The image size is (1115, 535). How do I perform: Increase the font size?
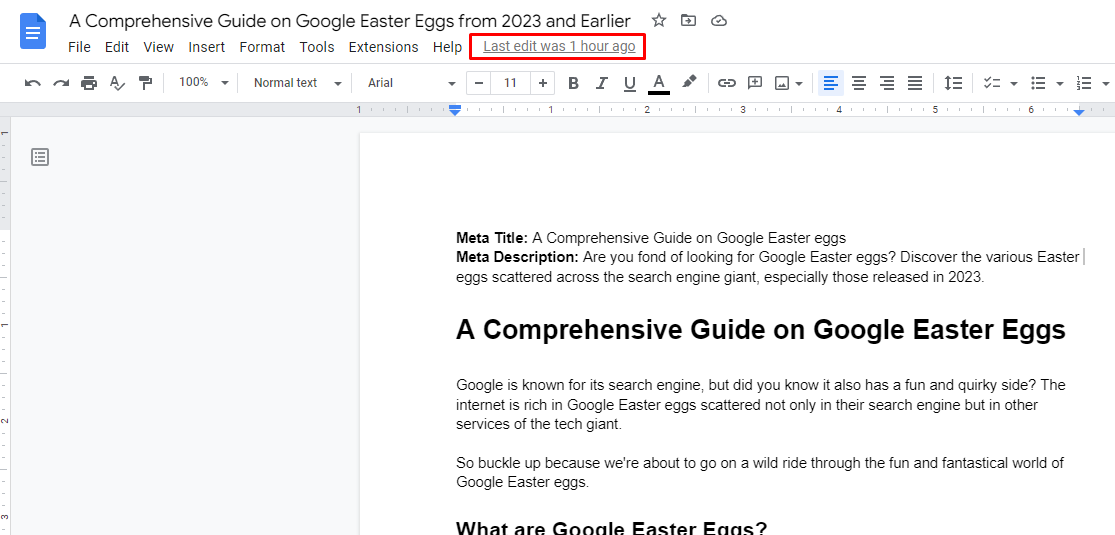[543, 83]
